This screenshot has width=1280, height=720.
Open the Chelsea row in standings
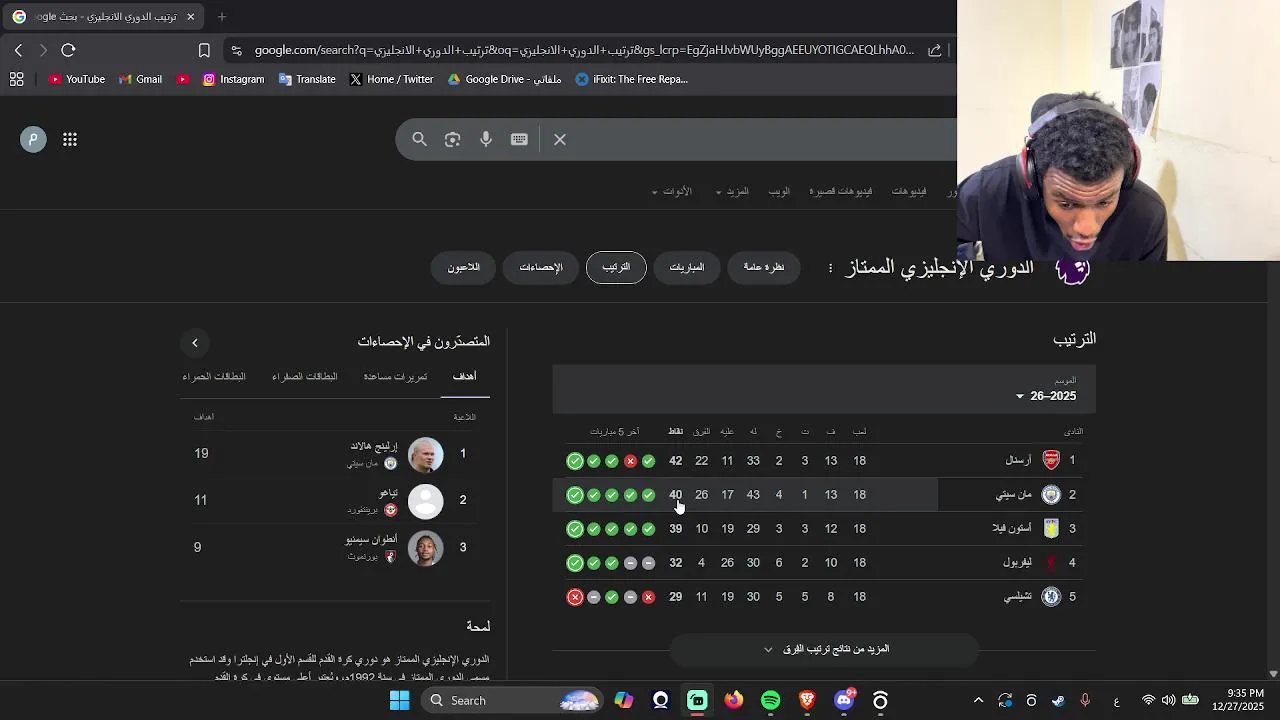(824, 597)
